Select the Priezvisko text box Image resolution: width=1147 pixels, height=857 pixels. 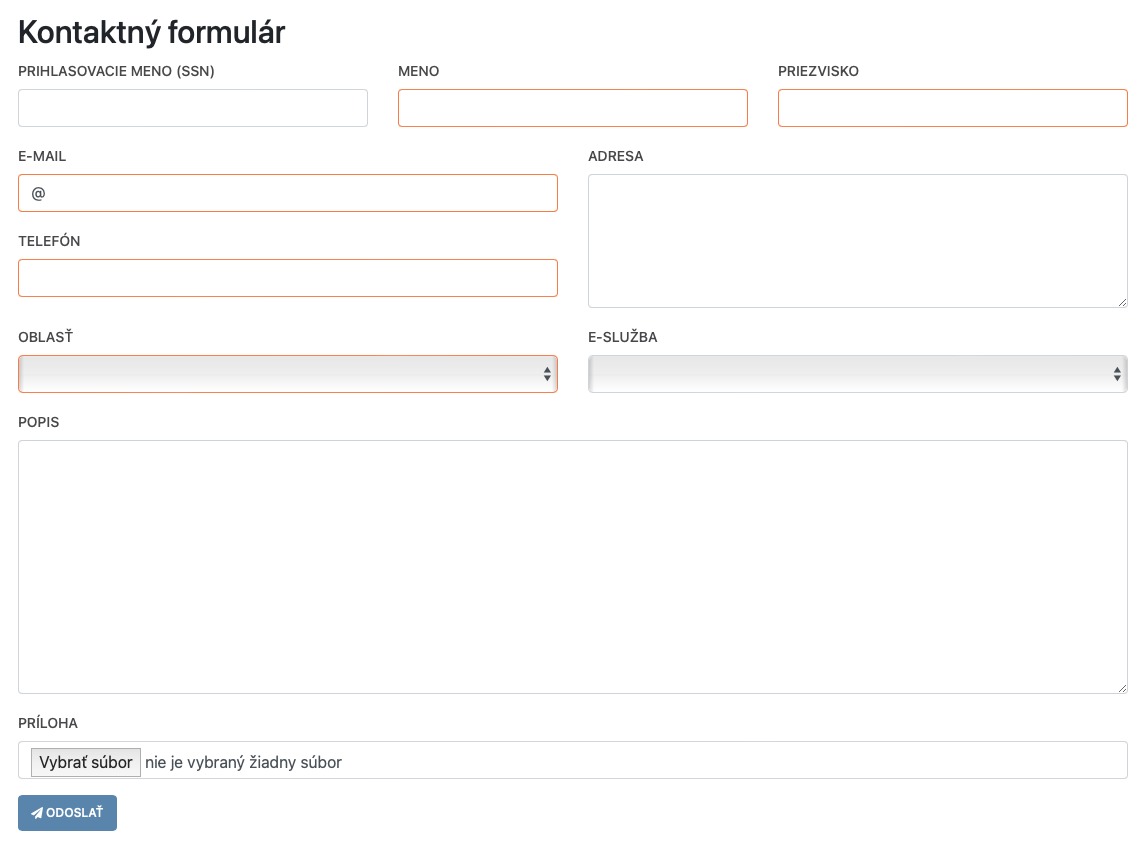(952, 108)
